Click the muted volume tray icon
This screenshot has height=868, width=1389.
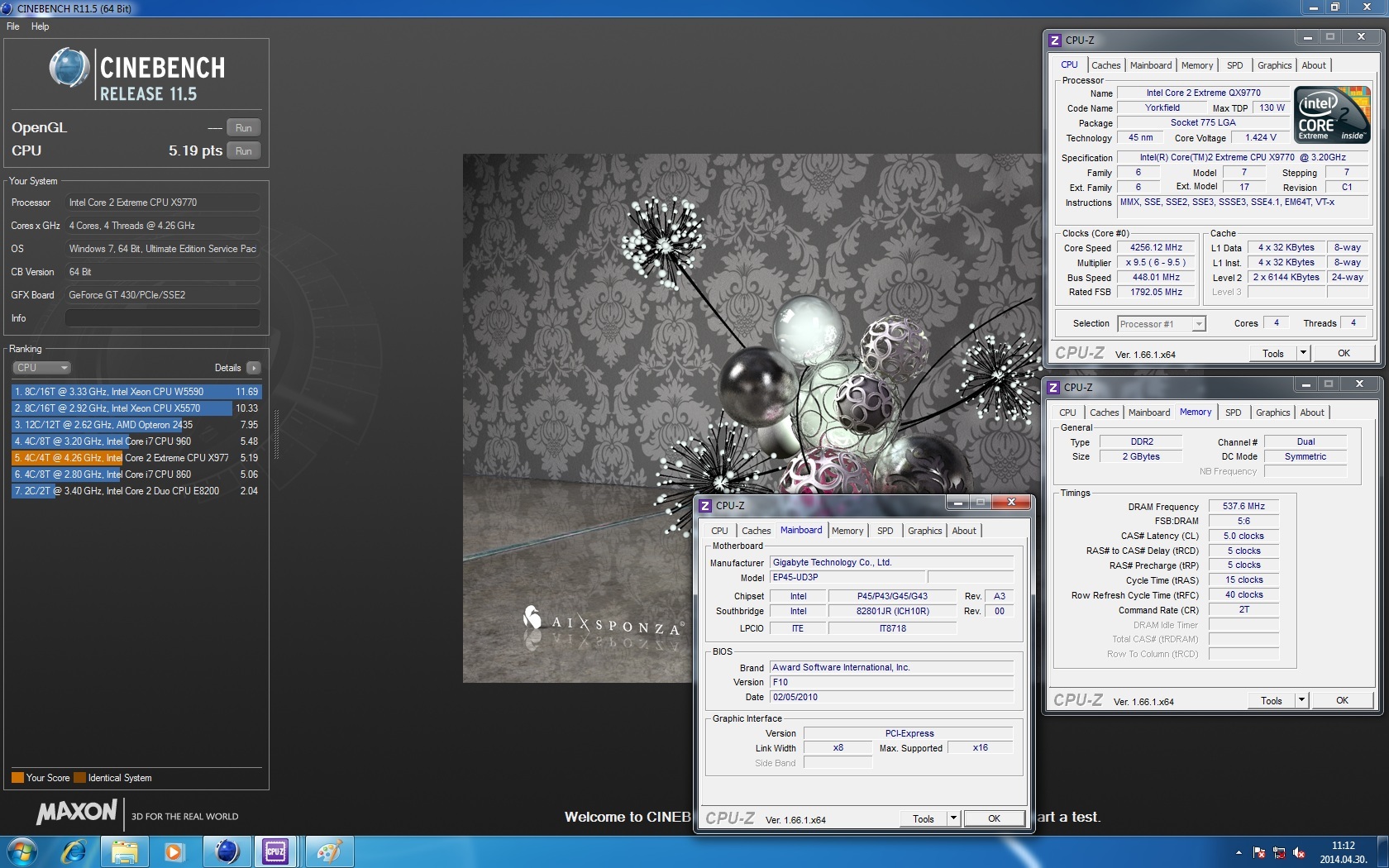click(1299, 852)
